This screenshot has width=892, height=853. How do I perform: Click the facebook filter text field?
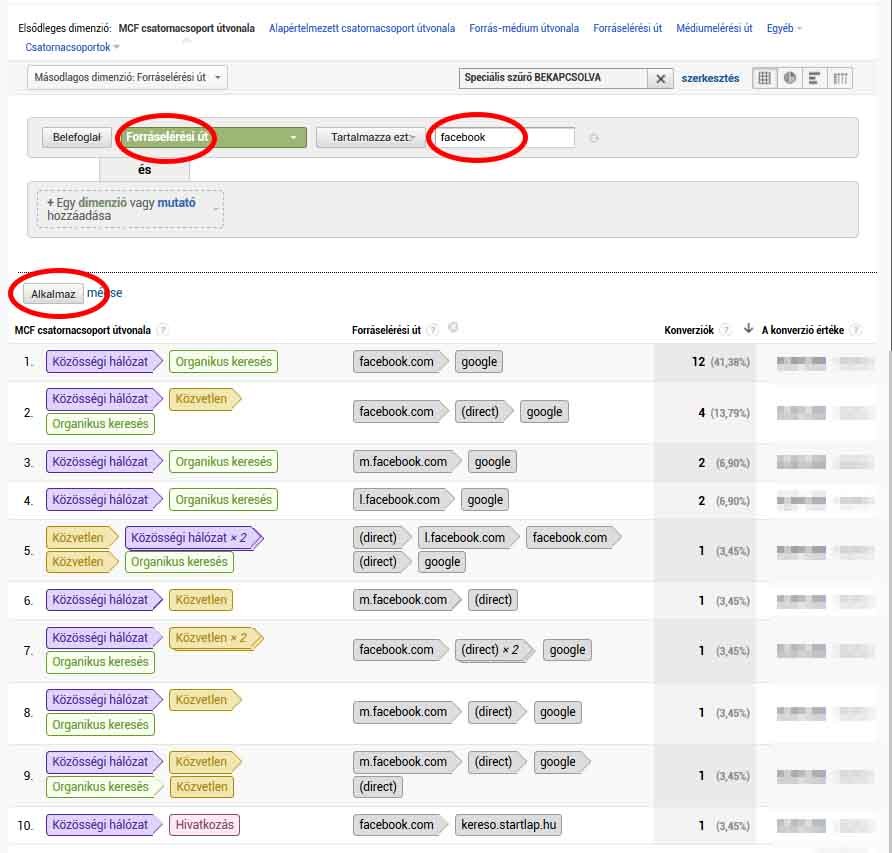pyautogui.click(x=503, y=138)
